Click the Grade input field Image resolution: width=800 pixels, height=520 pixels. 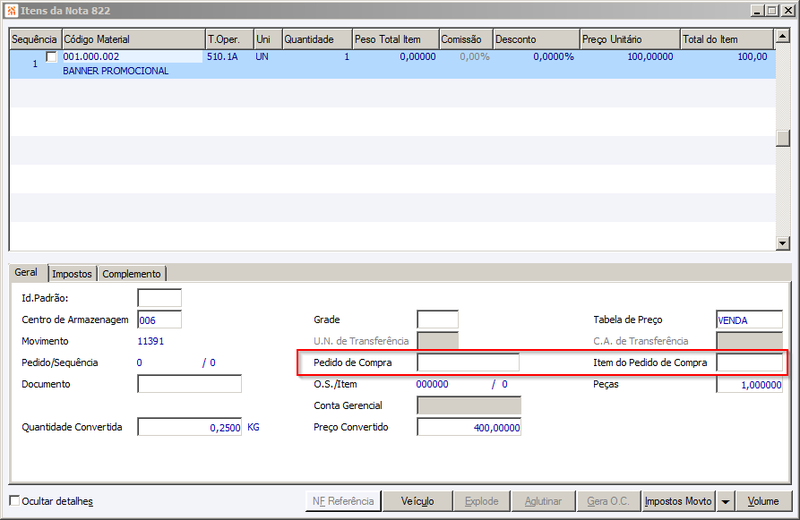point(437,319)
